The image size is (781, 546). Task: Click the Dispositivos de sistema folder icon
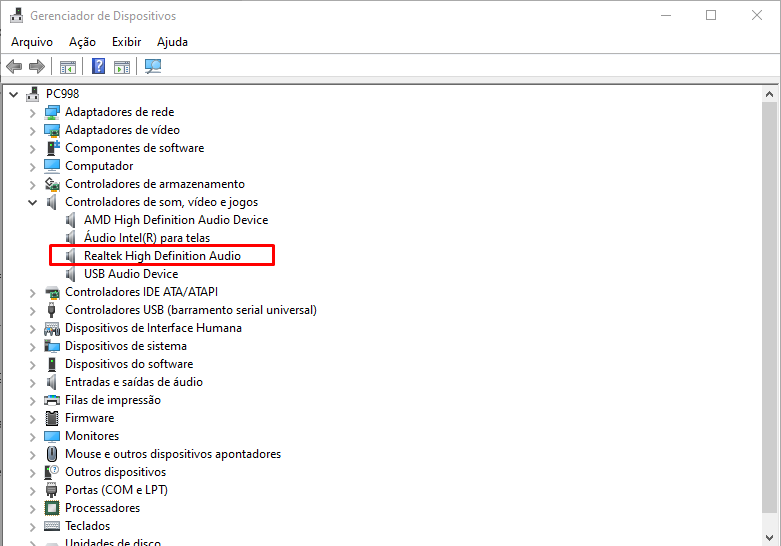click(x=52, y=346)
